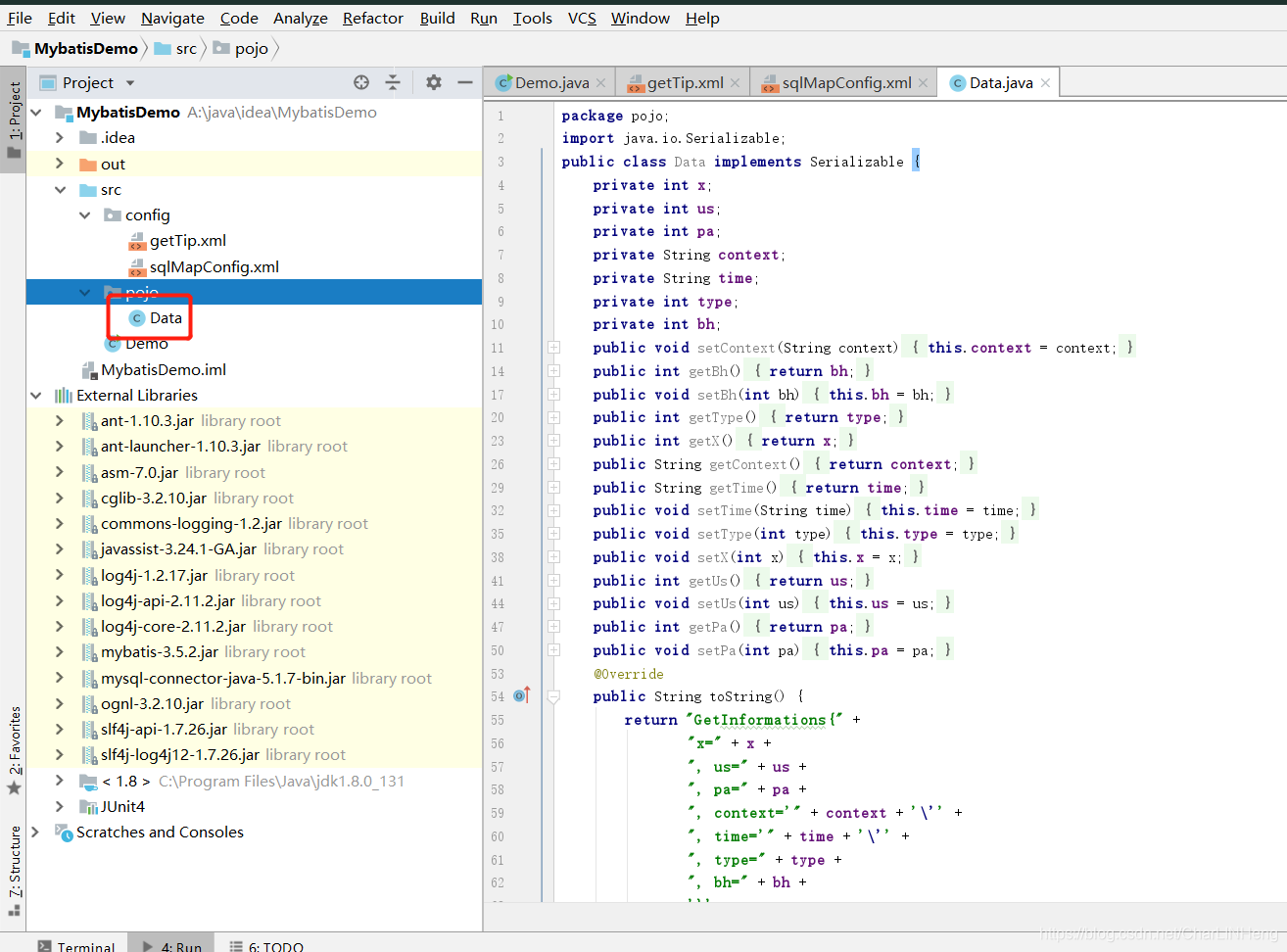The image size is (1287, 952).
Task: Close the Demo.java tab
Action: 600,83
